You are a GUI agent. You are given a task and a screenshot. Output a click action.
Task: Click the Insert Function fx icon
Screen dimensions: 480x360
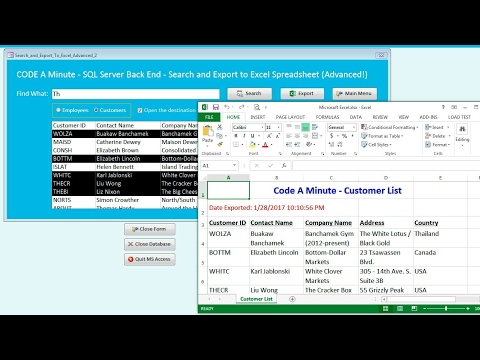(284, 165)
